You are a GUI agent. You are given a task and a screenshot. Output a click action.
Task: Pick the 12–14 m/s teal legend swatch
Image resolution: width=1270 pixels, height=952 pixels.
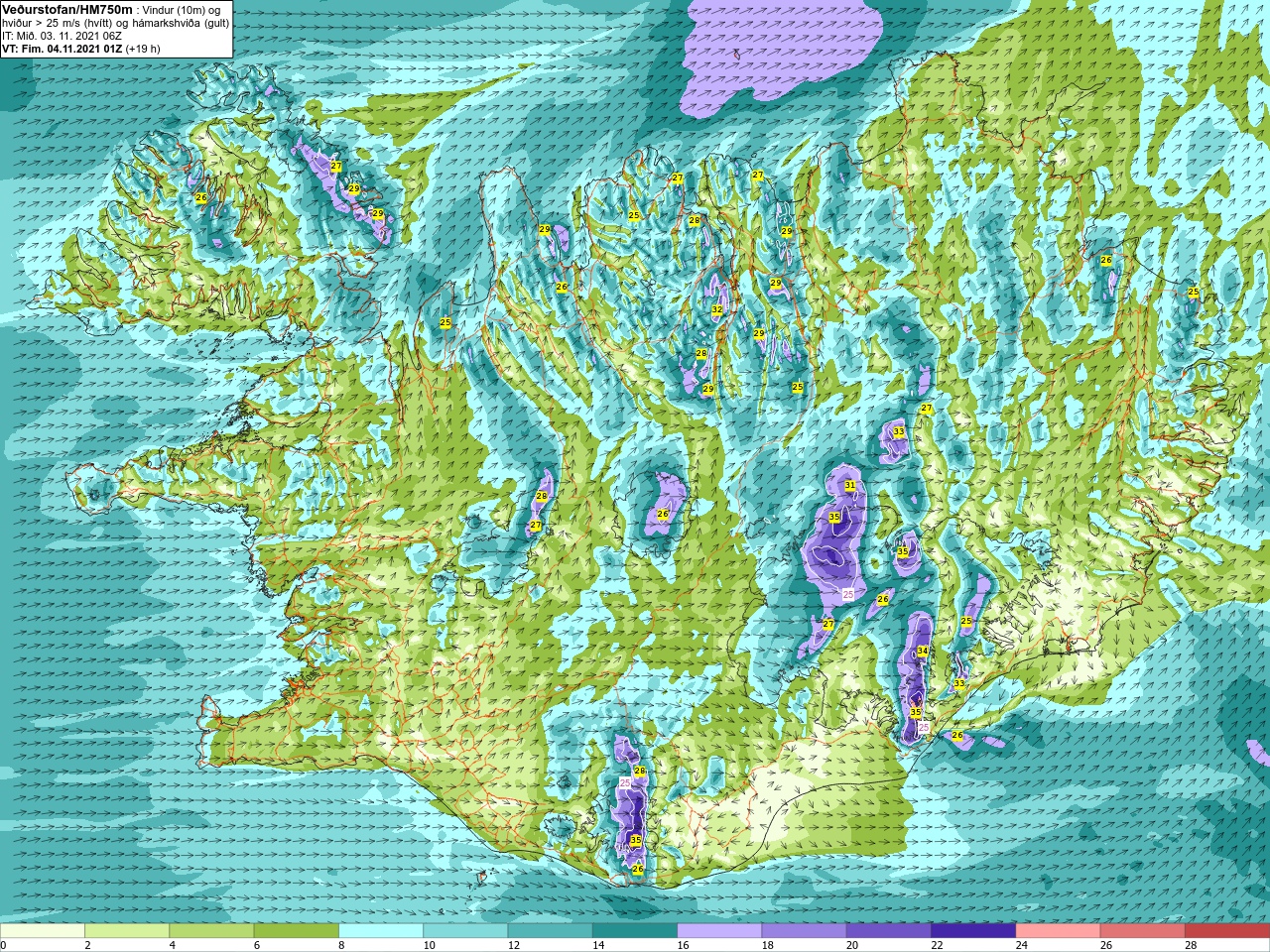point(551,930)
